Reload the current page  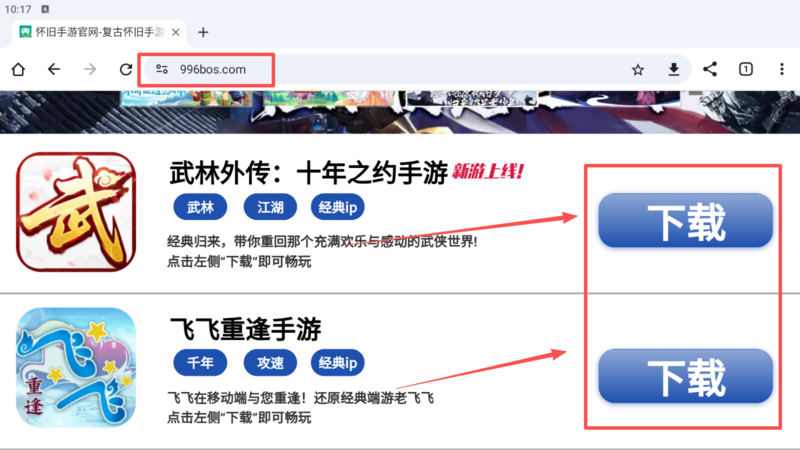tap(126, 69)
